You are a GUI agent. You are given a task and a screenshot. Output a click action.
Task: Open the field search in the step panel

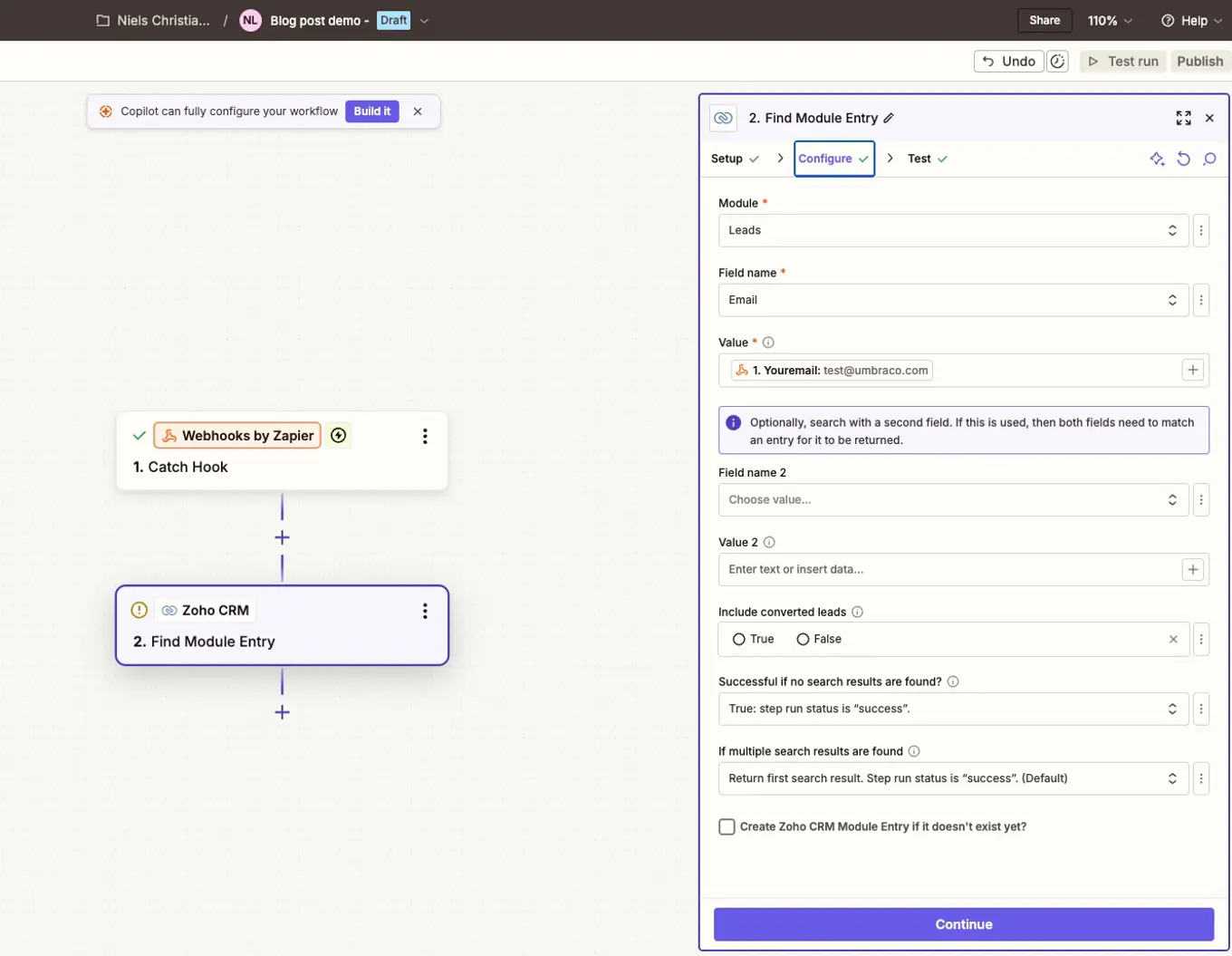tap(1209, 158)
